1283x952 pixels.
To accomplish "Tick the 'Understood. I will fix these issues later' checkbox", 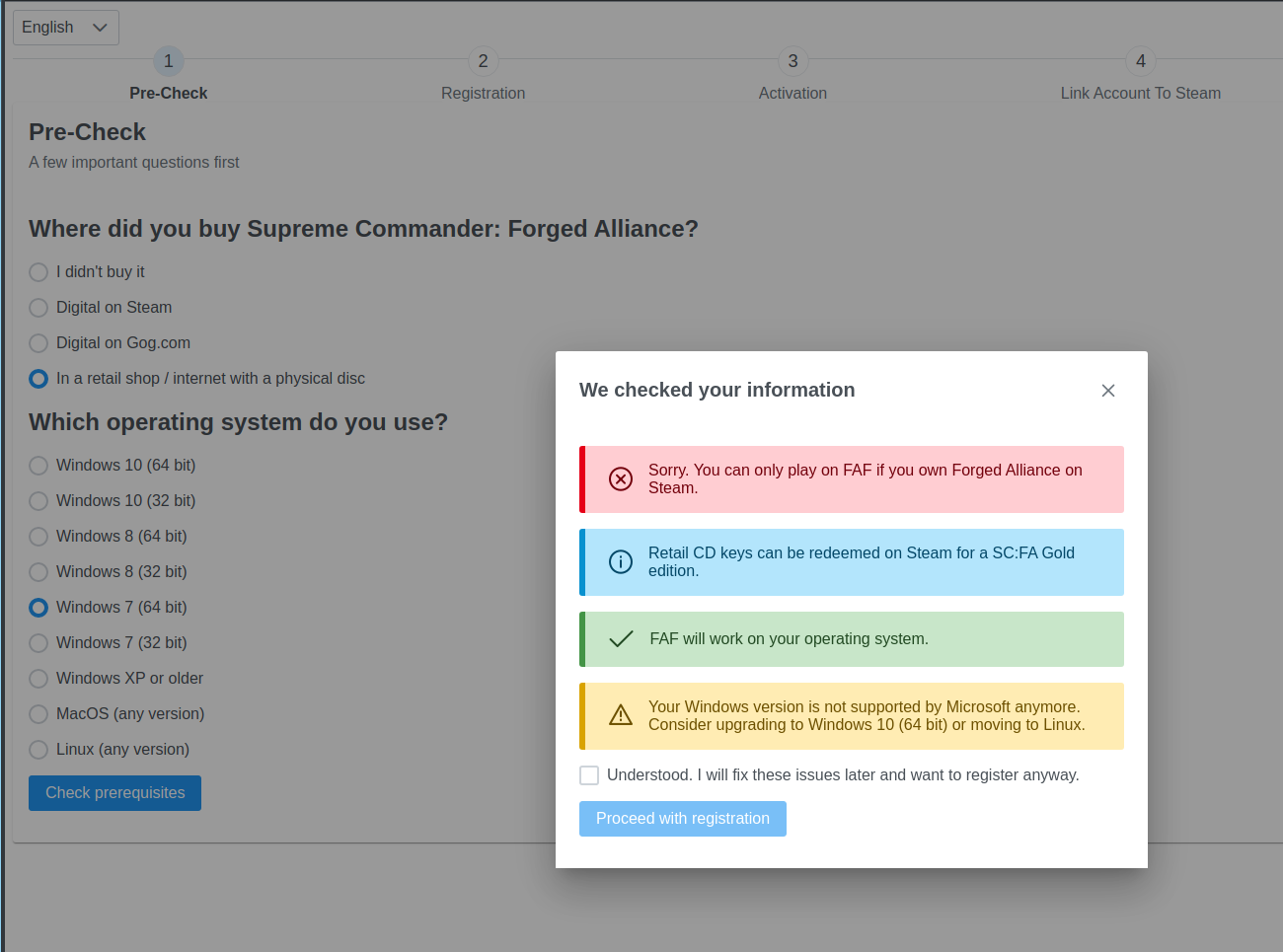I will (x=589, y=775).
